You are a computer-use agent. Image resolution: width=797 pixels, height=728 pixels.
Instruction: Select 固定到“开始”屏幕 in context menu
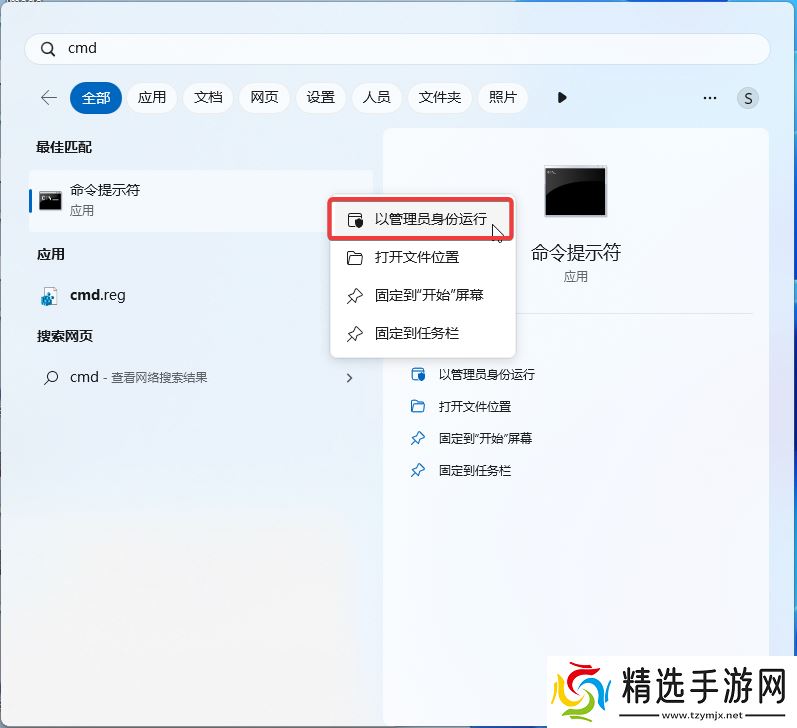tap(428, 296)
